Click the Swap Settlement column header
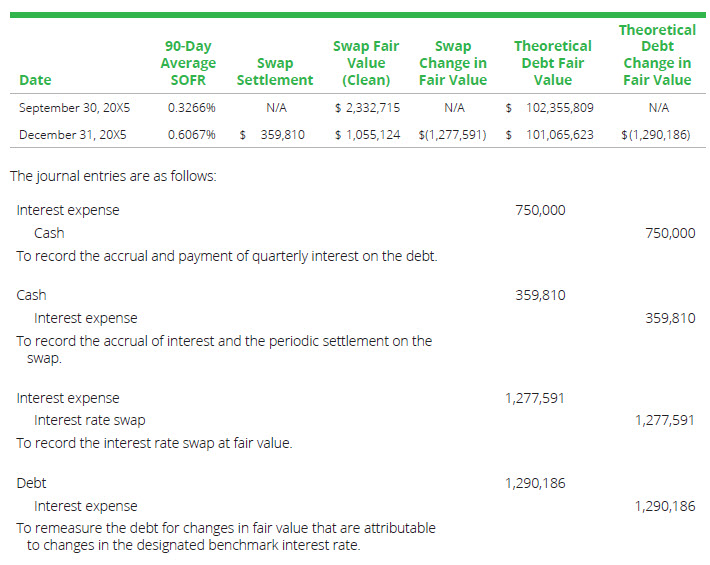 pos(273,71)
